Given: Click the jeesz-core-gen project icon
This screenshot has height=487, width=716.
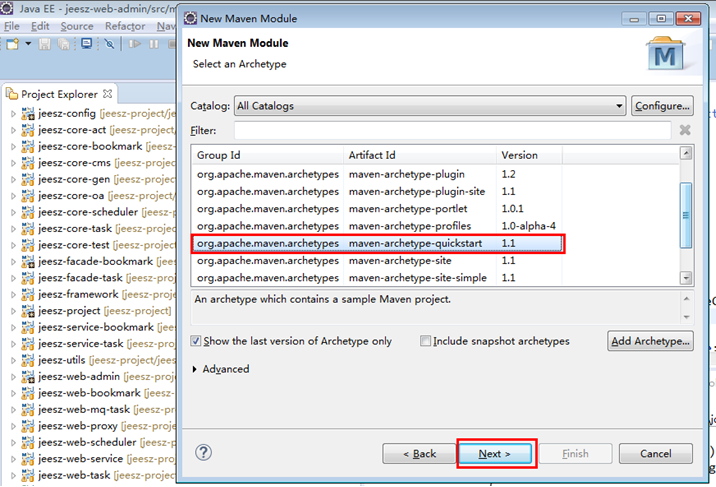Looking at the screenshot, I should (x=28, y=179).
